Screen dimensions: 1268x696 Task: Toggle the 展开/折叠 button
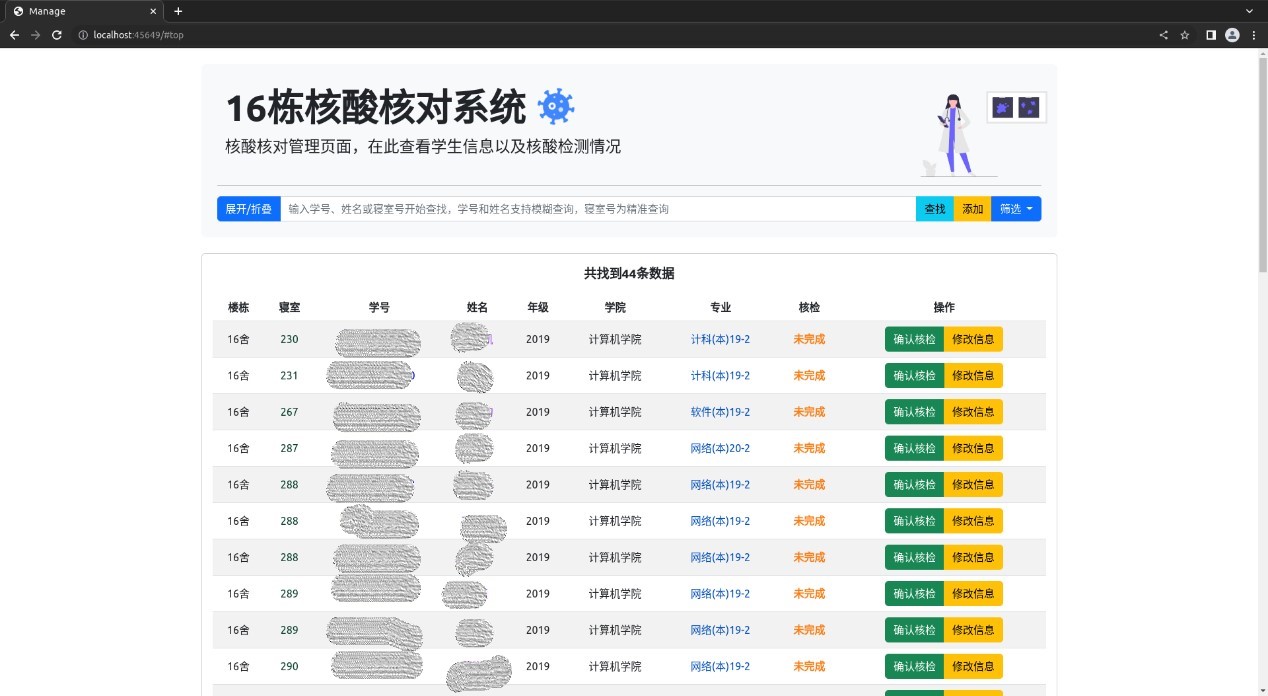(249, 209)
